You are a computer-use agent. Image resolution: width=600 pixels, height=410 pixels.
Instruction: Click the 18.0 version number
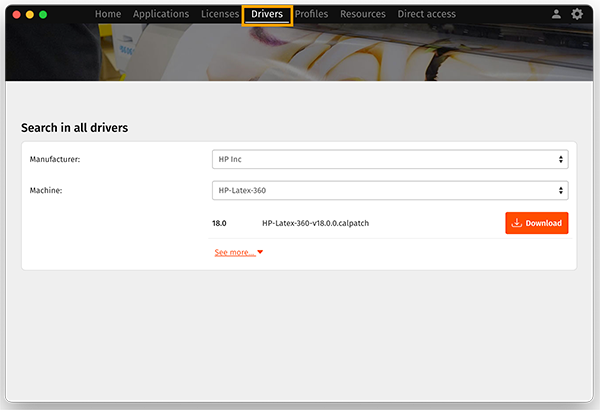pos(219,223)
